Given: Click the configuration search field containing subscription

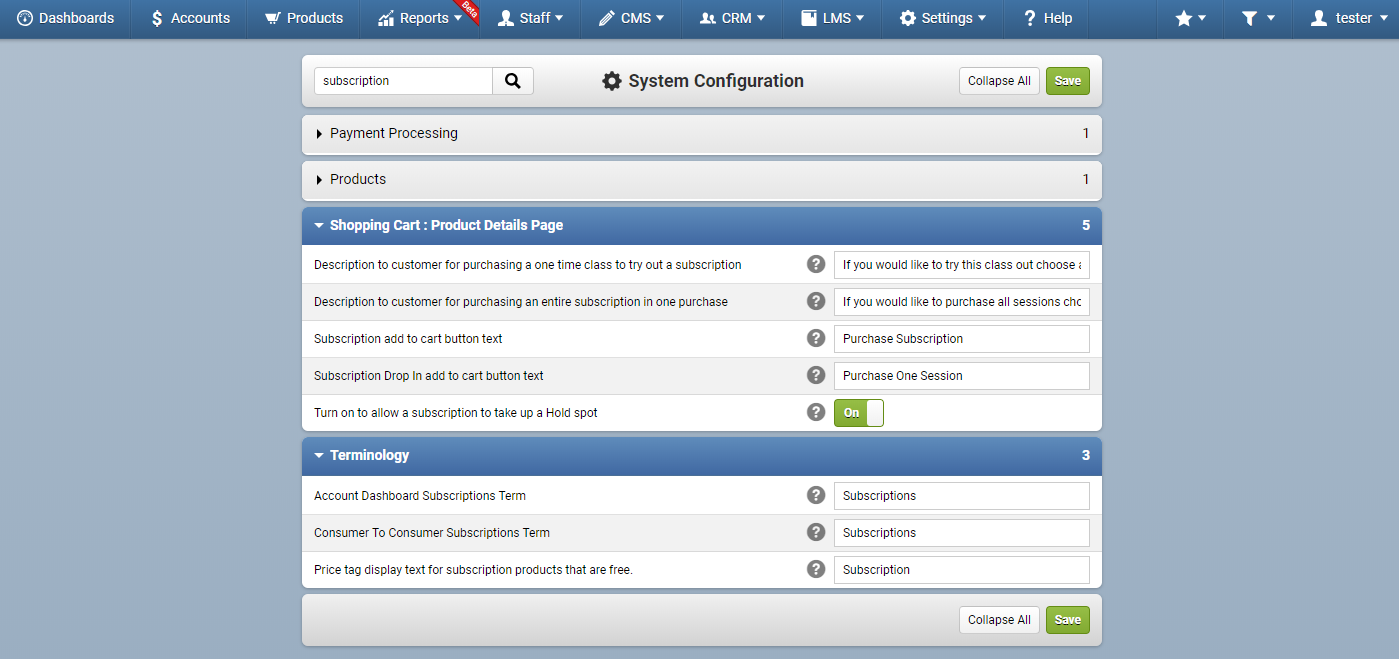Looking at the screenshot, I should click(x=403, y=81).
